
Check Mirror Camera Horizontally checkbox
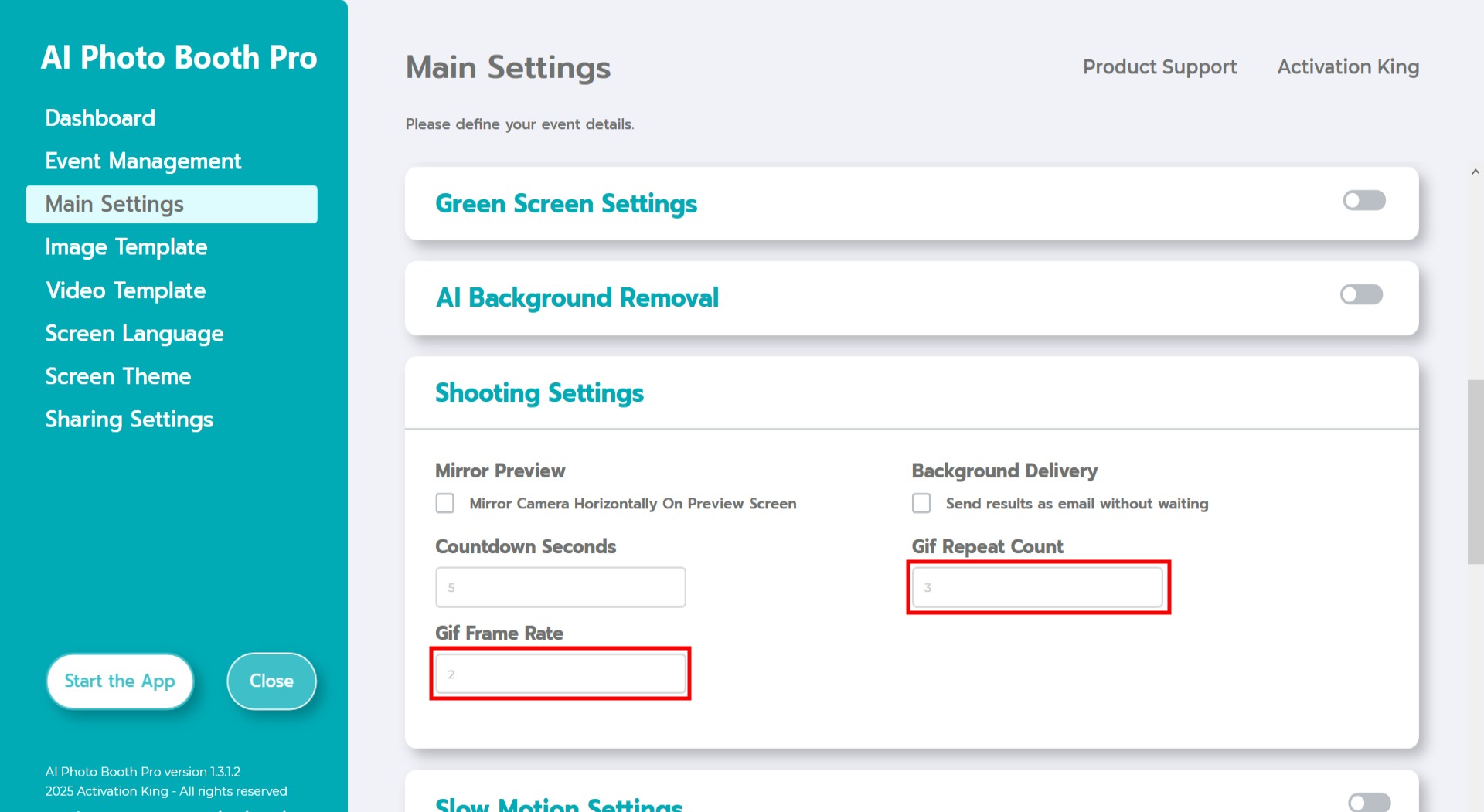point(445,504)
